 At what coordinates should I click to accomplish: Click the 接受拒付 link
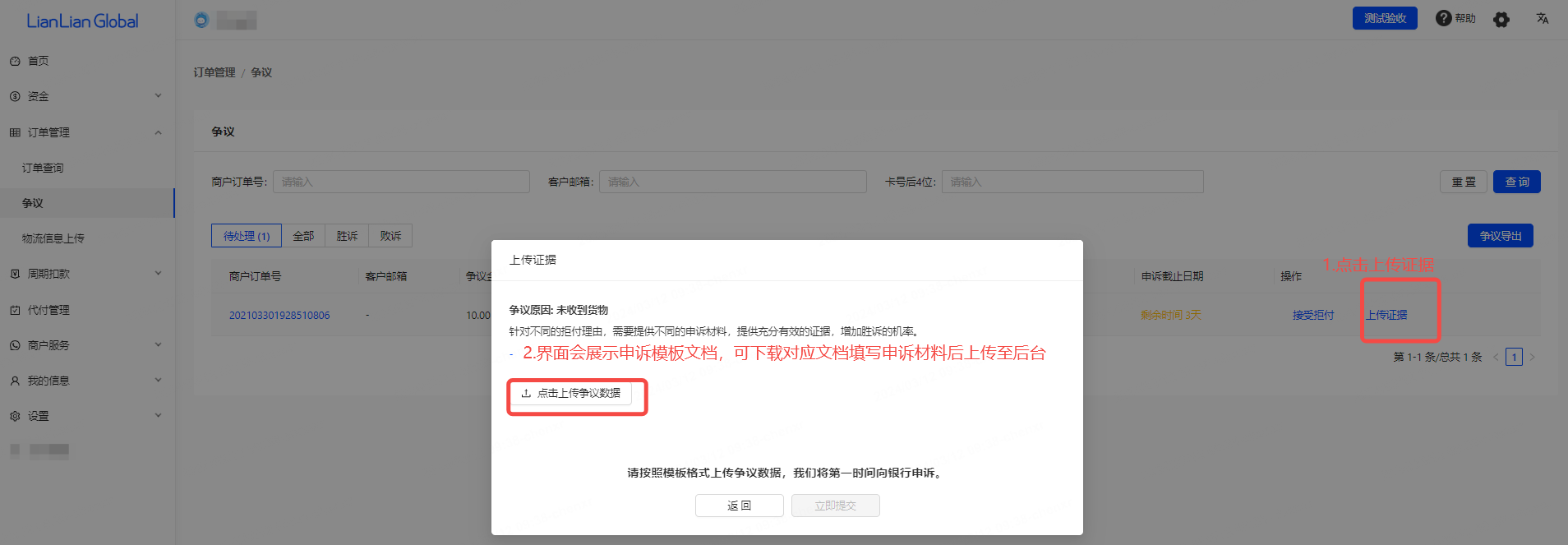tap(1313, 315)
